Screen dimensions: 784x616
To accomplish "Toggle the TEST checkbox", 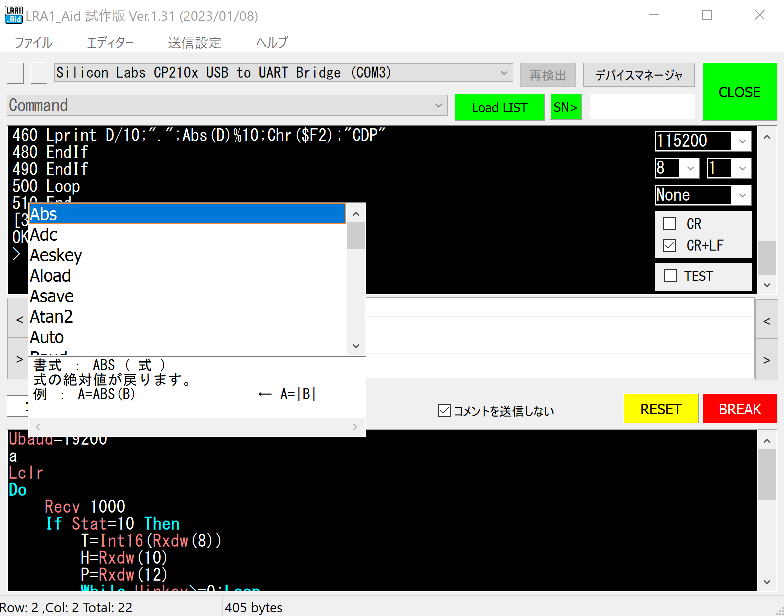I will pyautogui.click(x=671, y=276).
